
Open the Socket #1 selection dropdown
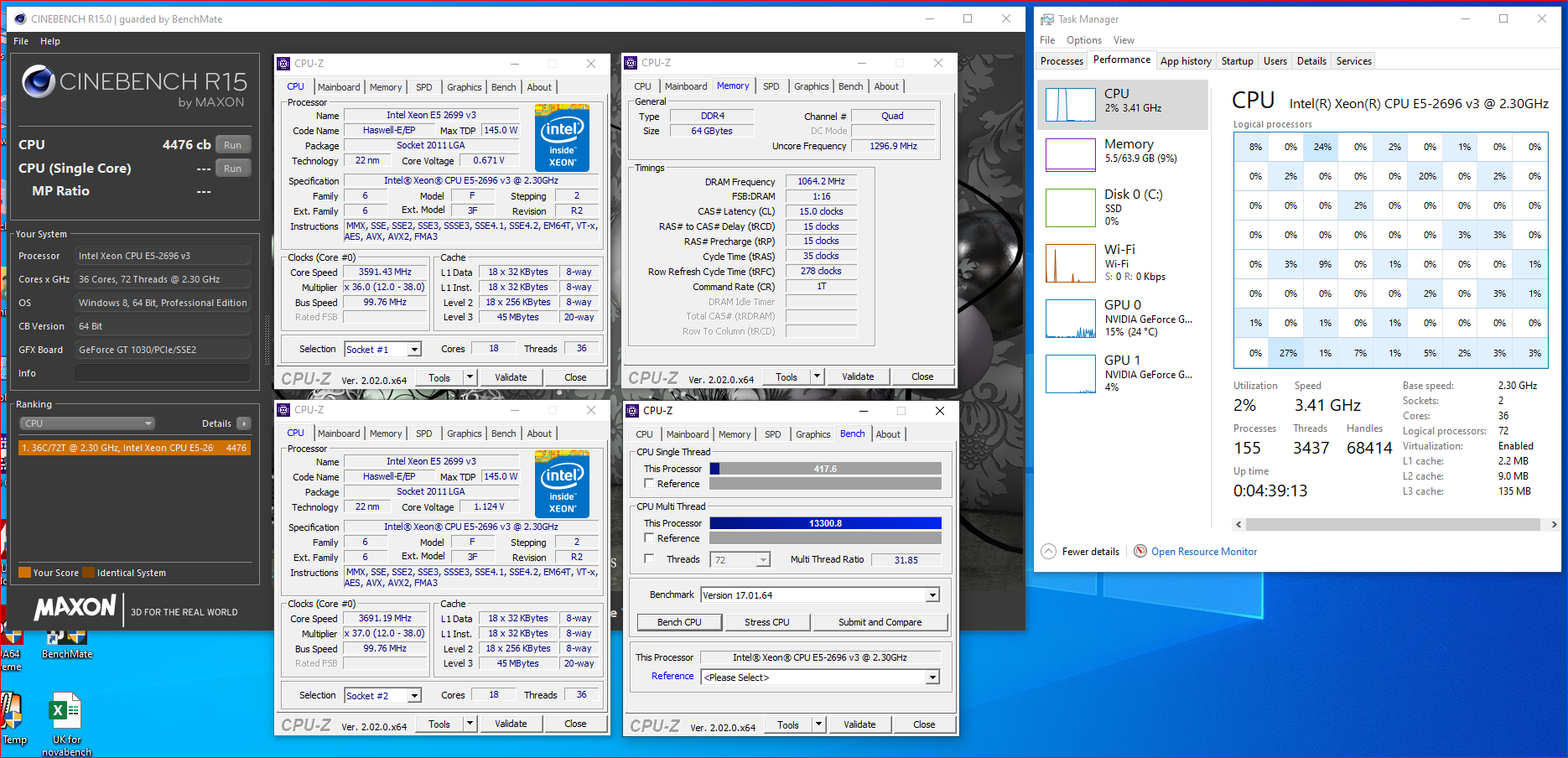click(x=414, y=350)
